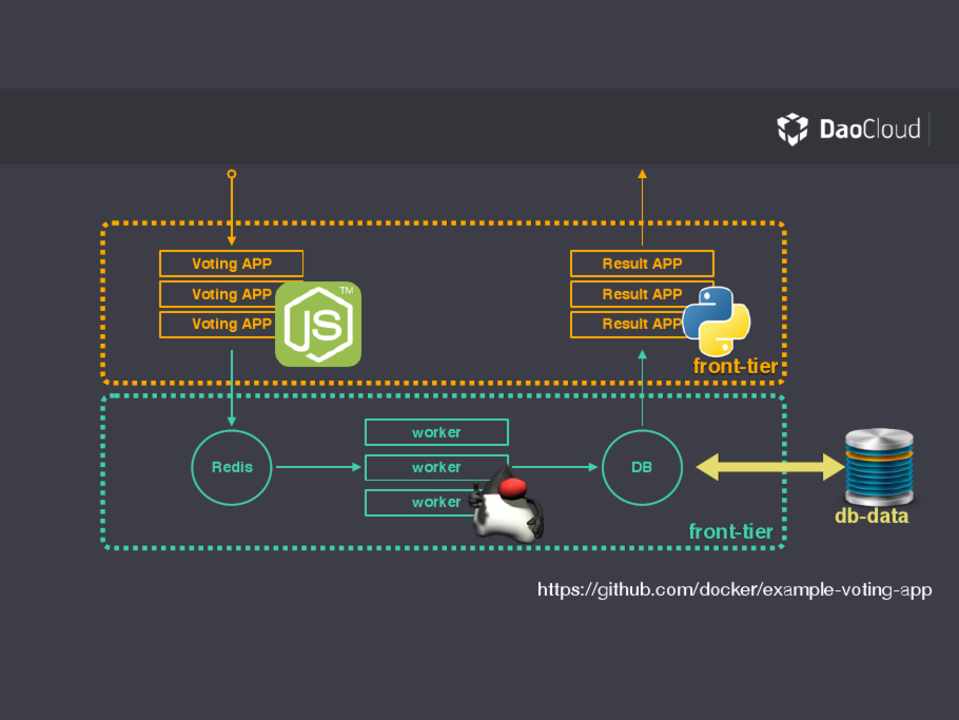Select the bottom Voting APP box
Screen dimensions: 959x720
pyautogui.click(x=218, y=324)
